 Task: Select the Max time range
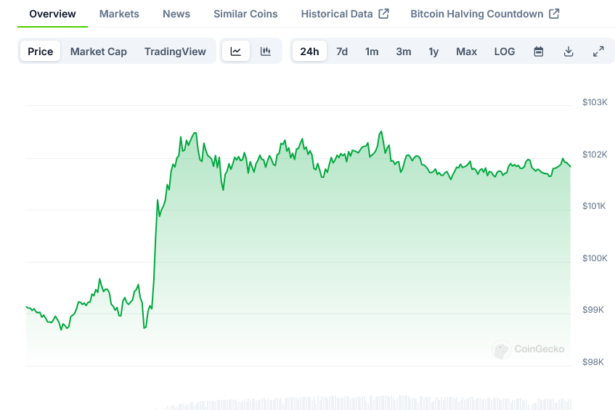tap(466, 52)
